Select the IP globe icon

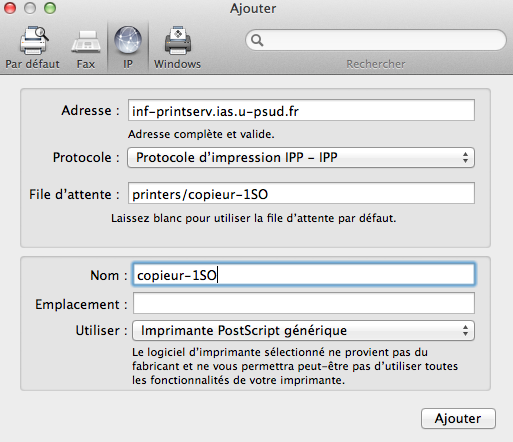(x=128, y=40)
